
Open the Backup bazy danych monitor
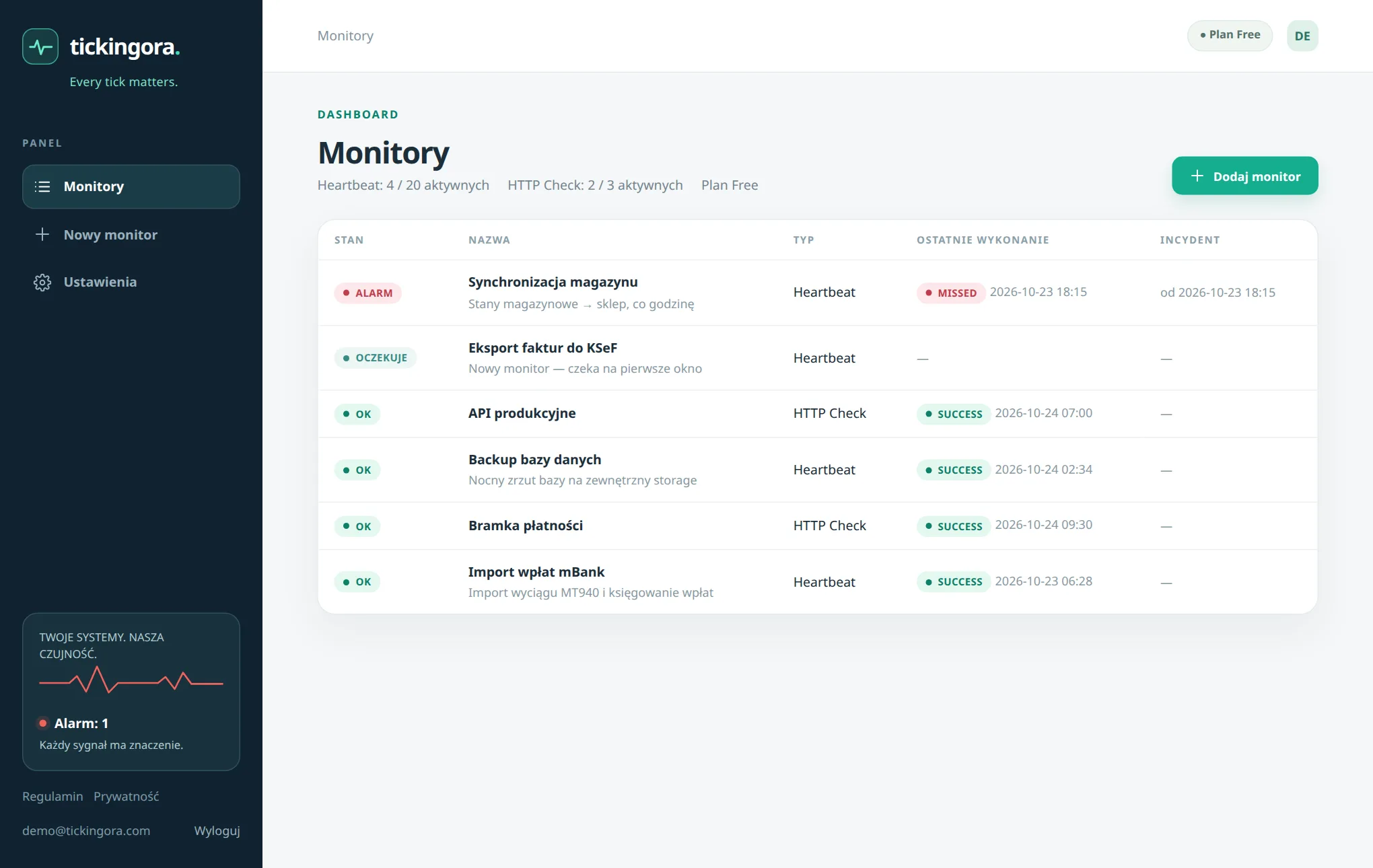pyautogui.click(x=535, y=460)
